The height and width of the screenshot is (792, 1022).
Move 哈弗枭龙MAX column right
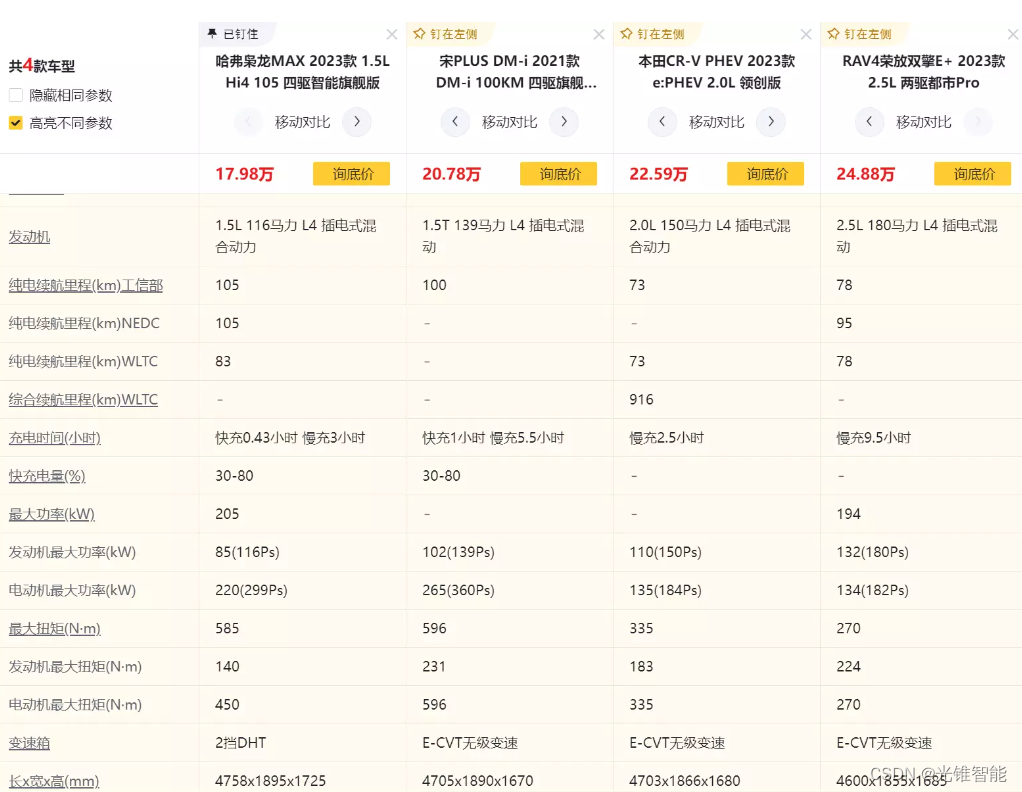coord(357,122)
